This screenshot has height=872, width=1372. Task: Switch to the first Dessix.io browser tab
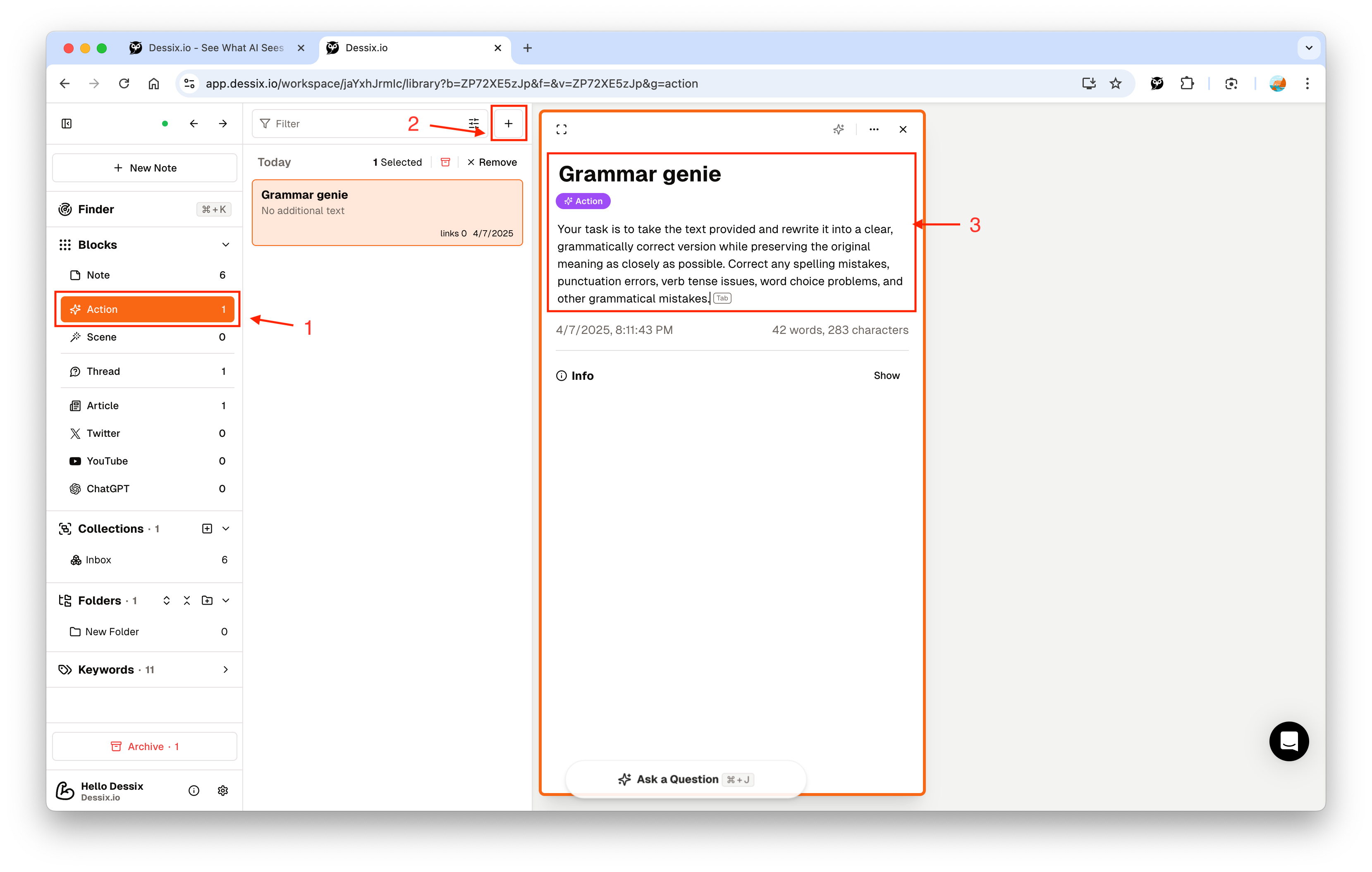pos(215,48)
